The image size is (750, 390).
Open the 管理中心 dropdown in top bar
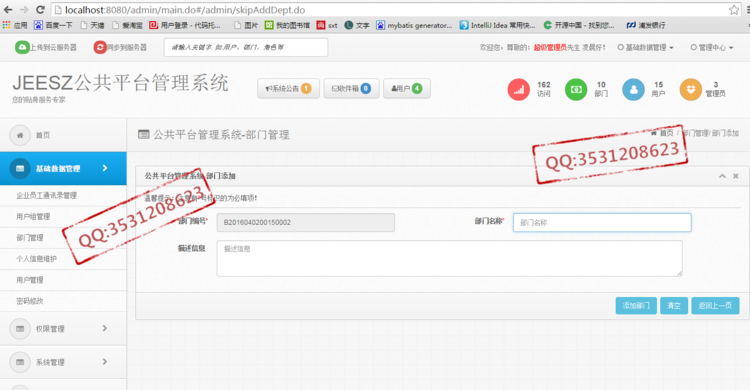(712, 47)
